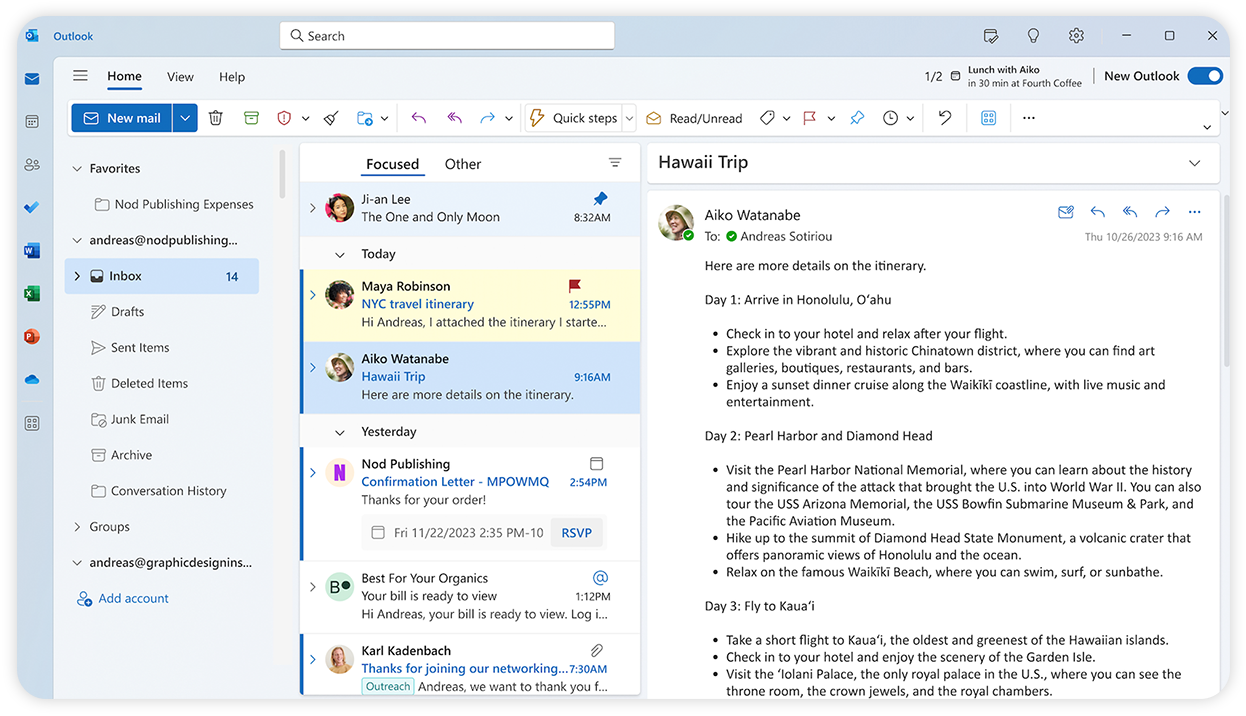Click the Archive icon in toolbar

tap(251, 118)
